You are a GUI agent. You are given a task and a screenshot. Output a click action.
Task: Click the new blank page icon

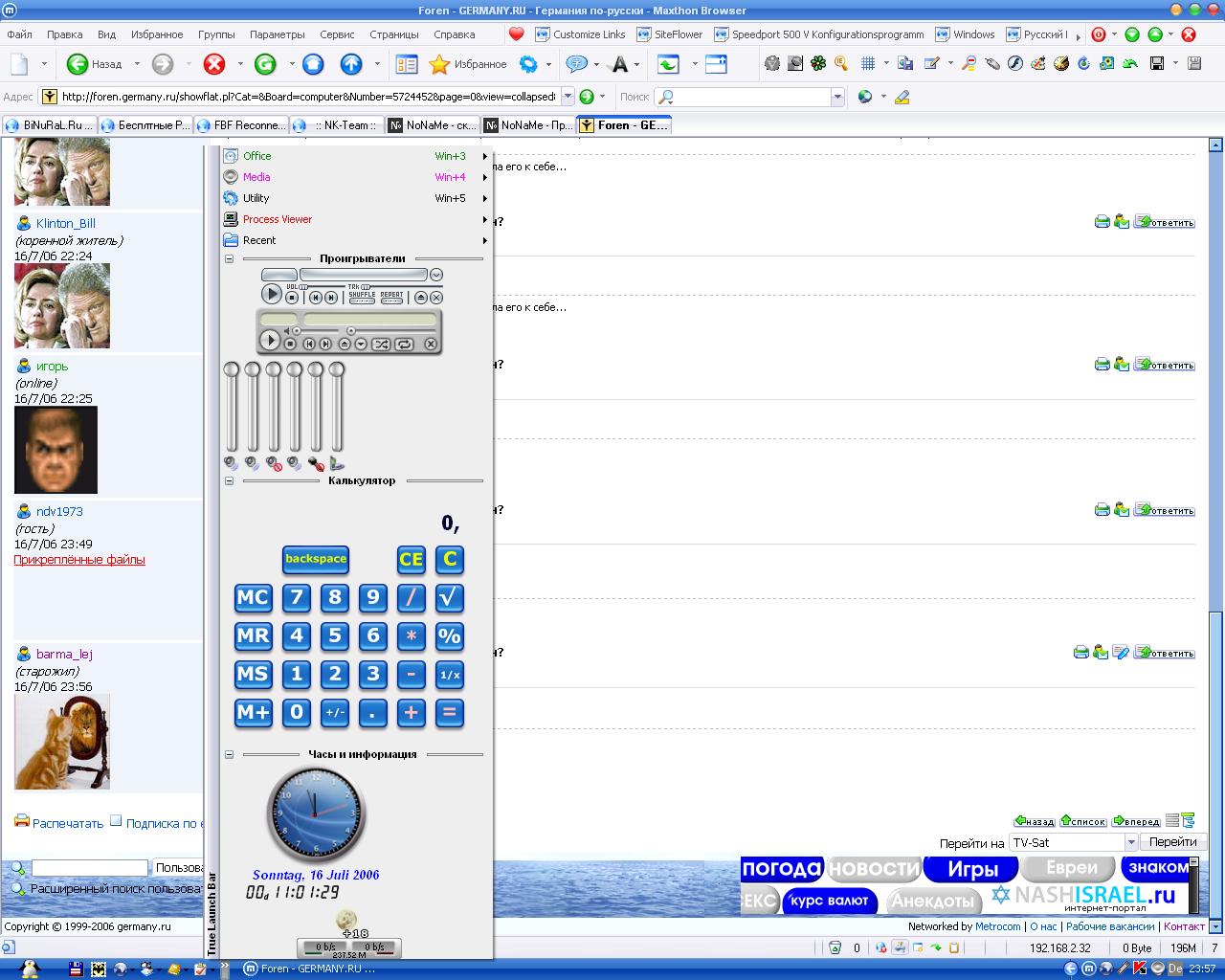click(19, 64)
